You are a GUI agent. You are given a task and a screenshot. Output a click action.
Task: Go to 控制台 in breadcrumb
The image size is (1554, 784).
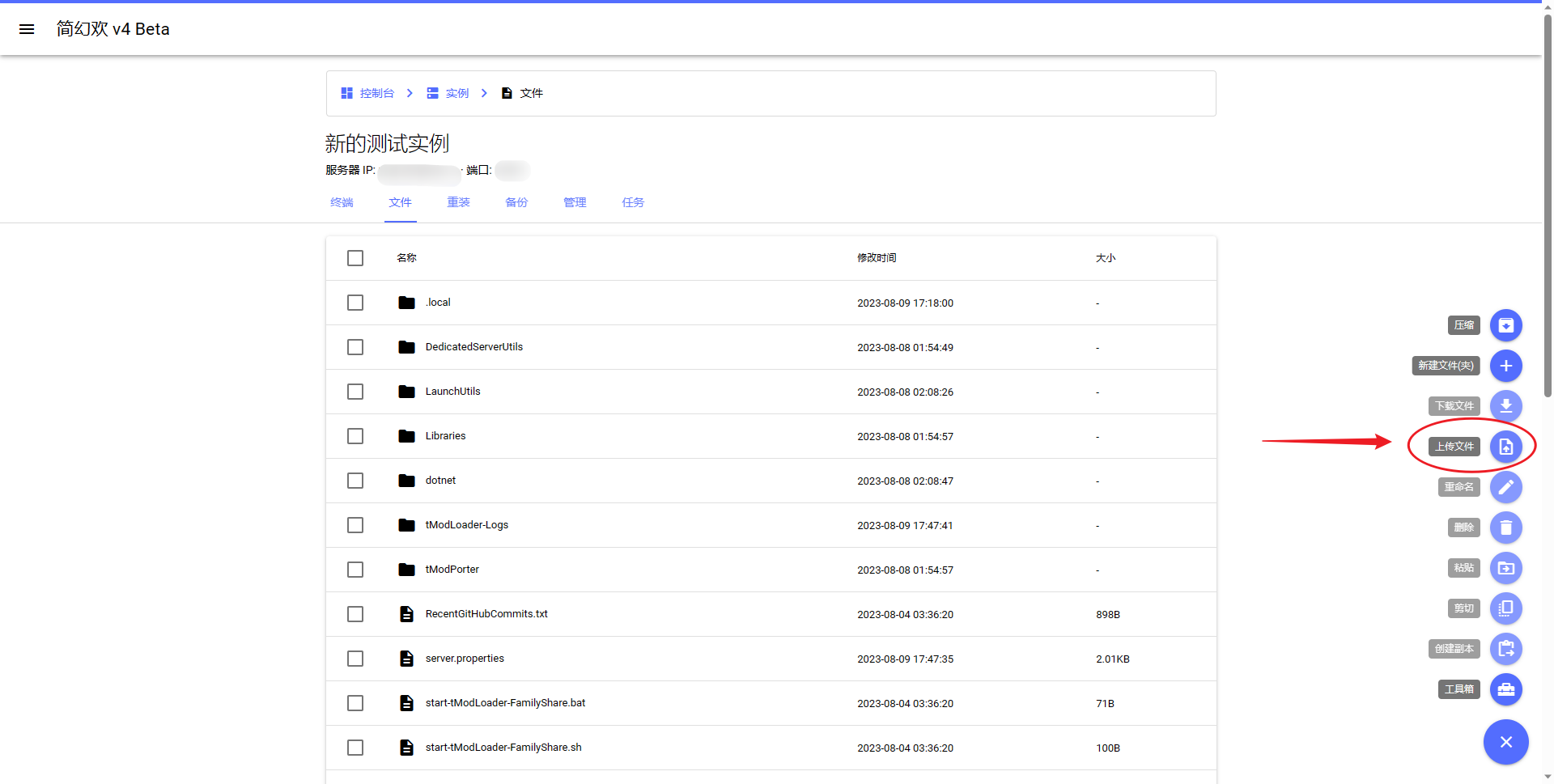coord(367,93)
